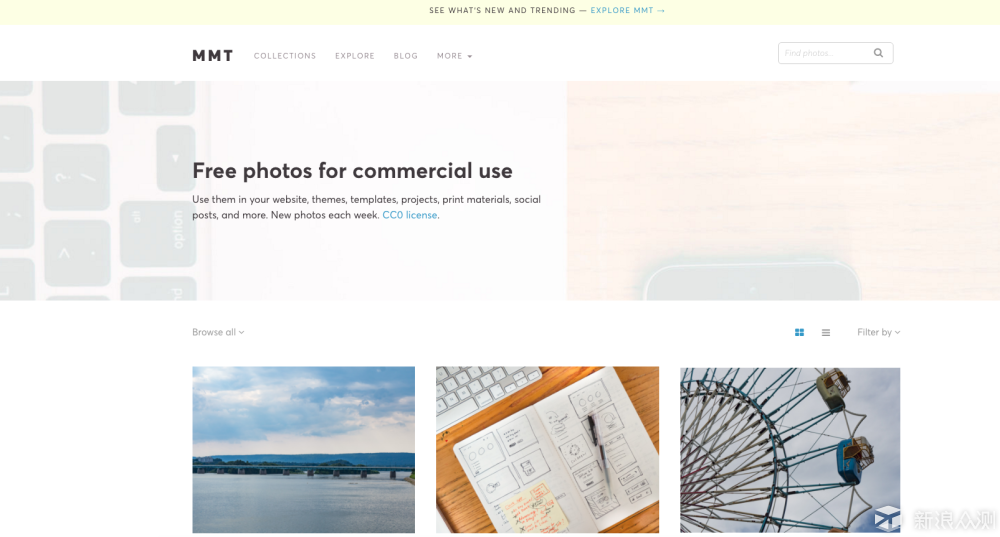1000x537 pixels.
Task: Click the arrow after EXPLORE MMT
Action: [x=661, y=10]
